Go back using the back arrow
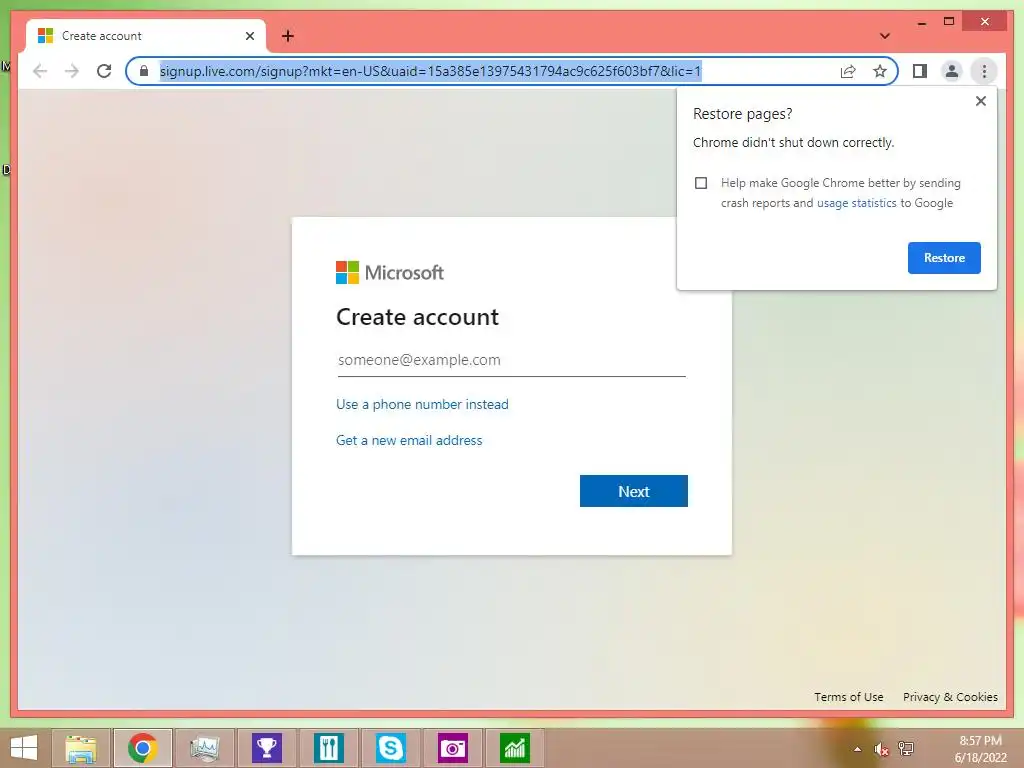 click(x=40, y=71)
